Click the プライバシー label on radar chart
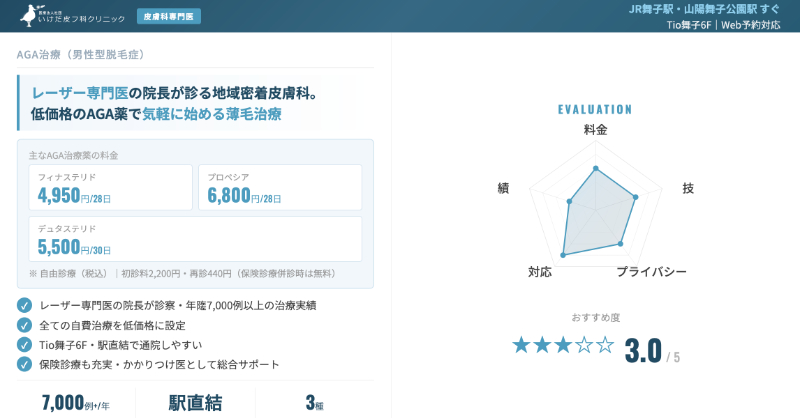Screen dimensions: 800x418 tap(651, 272)
